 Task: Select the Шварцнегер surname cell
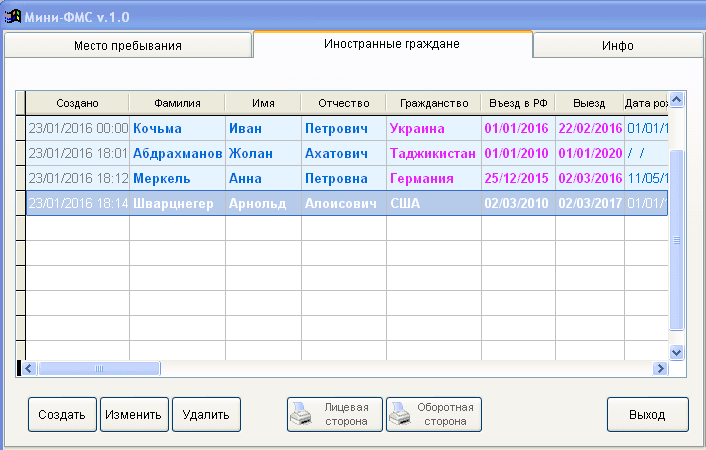[x=177, y=203]
